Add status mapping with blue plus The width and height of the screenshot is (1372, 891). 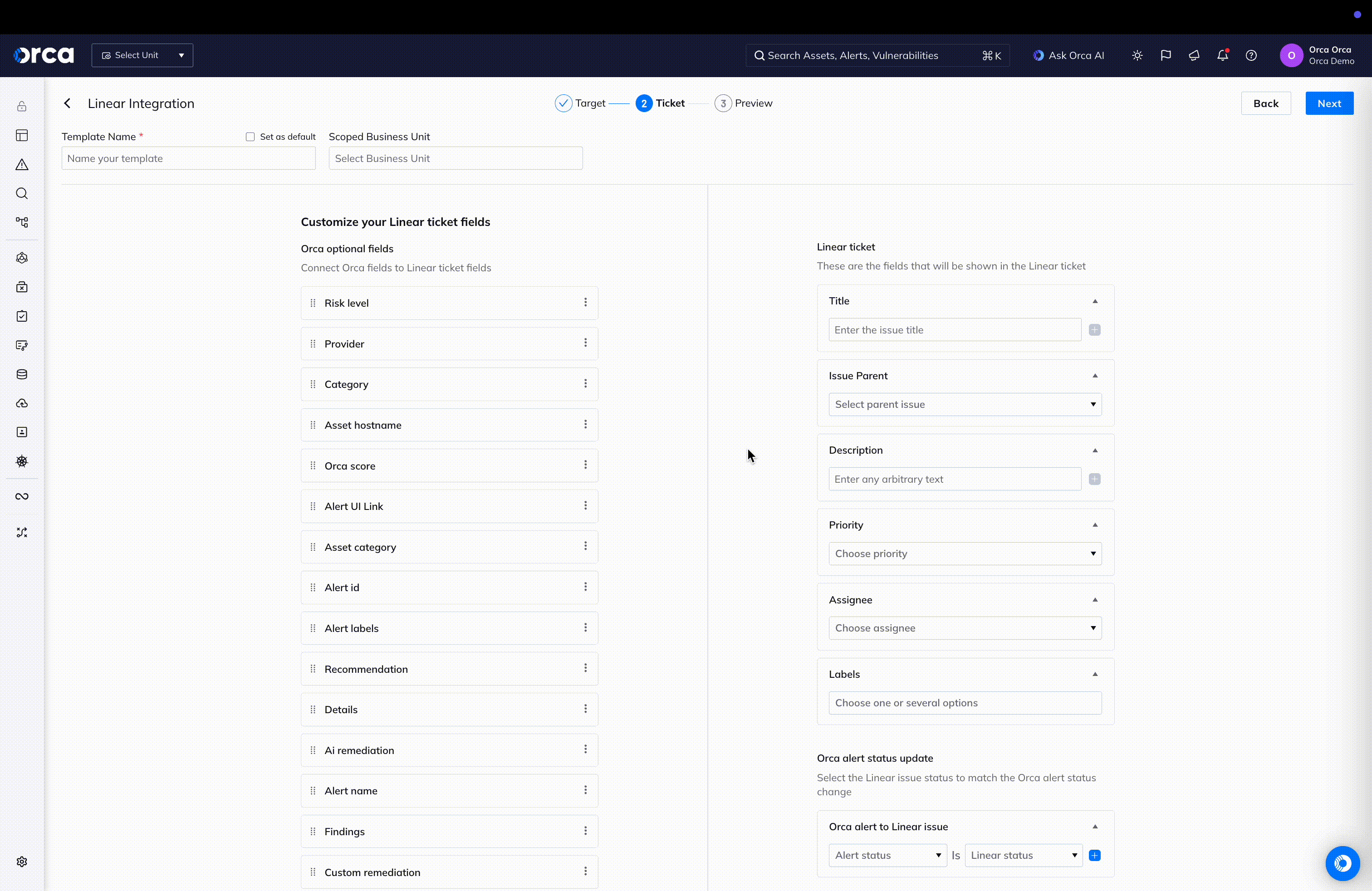[1095, 855]
